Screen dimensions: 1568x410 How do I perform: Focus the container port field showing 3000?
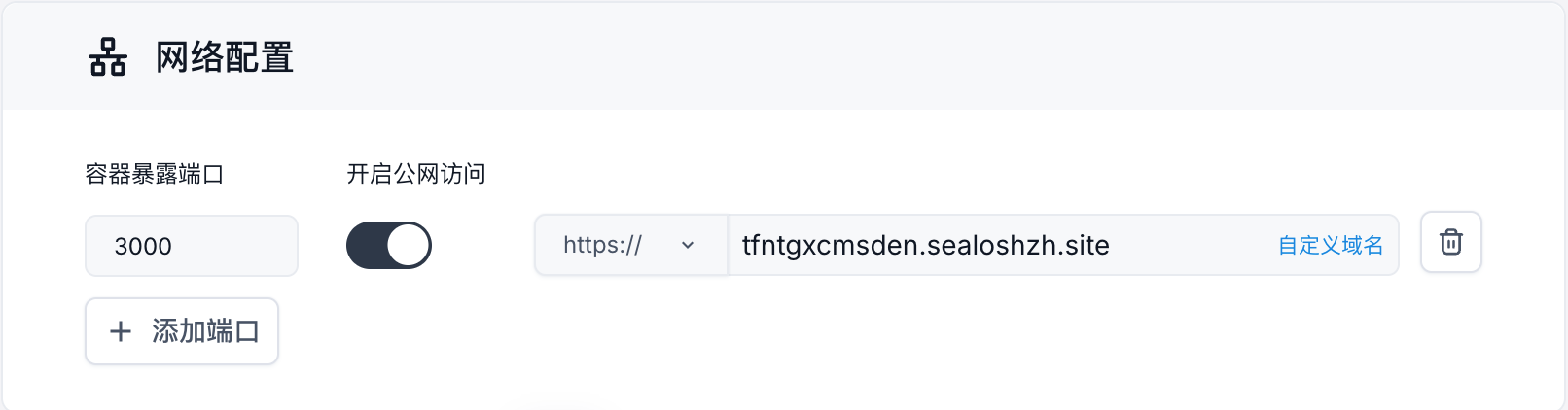(192, 246)
